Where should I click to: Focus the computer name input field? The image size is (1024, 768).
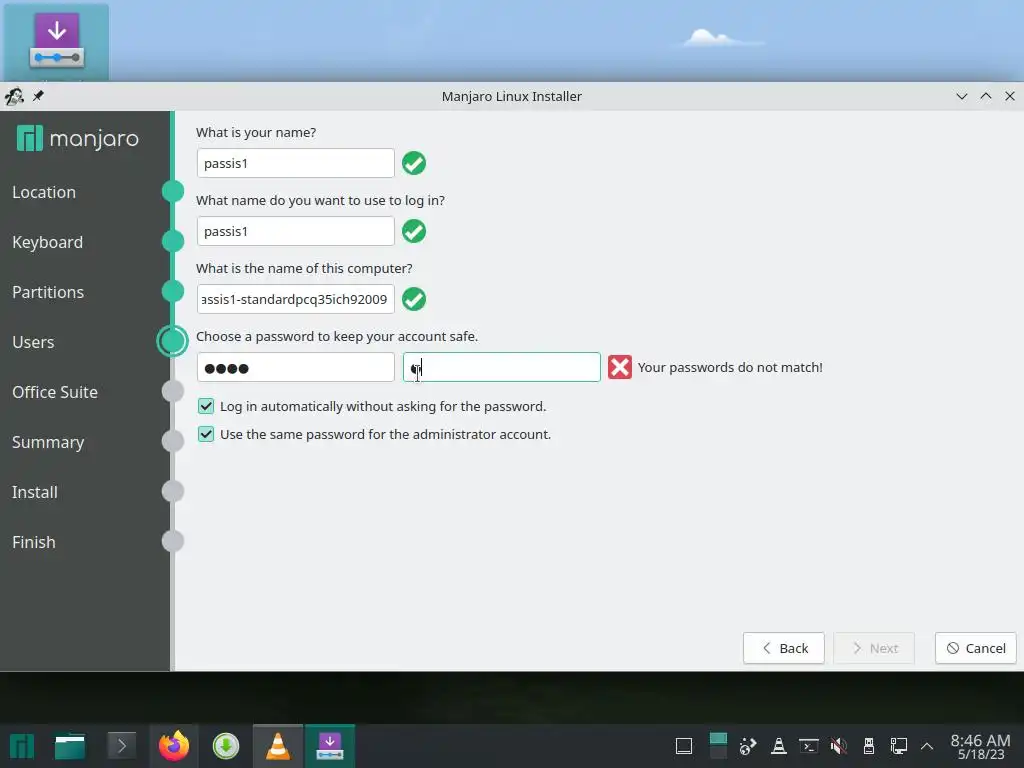tap(296, 299)
